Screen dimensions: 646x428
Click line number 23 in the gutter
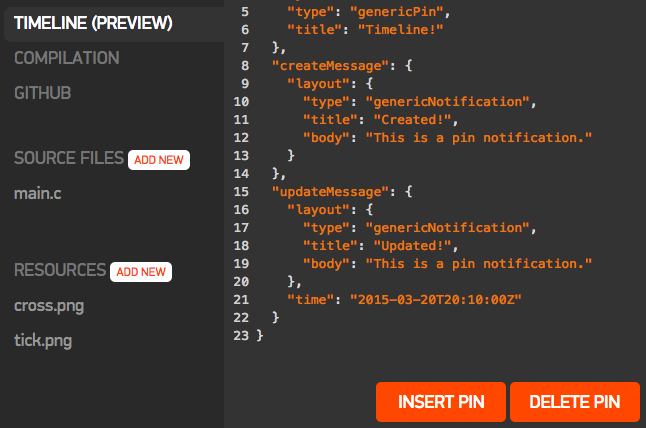240,335
